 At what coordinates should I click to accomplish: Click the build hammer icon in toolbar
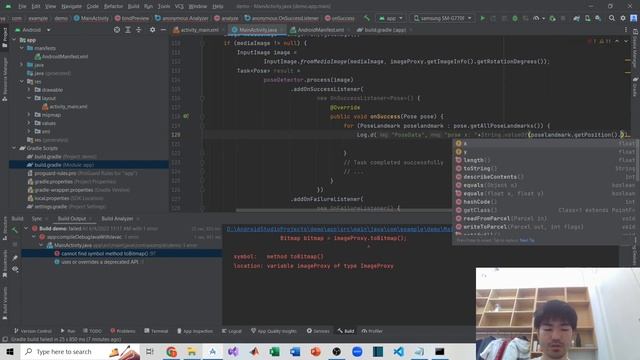pos(367,18)
